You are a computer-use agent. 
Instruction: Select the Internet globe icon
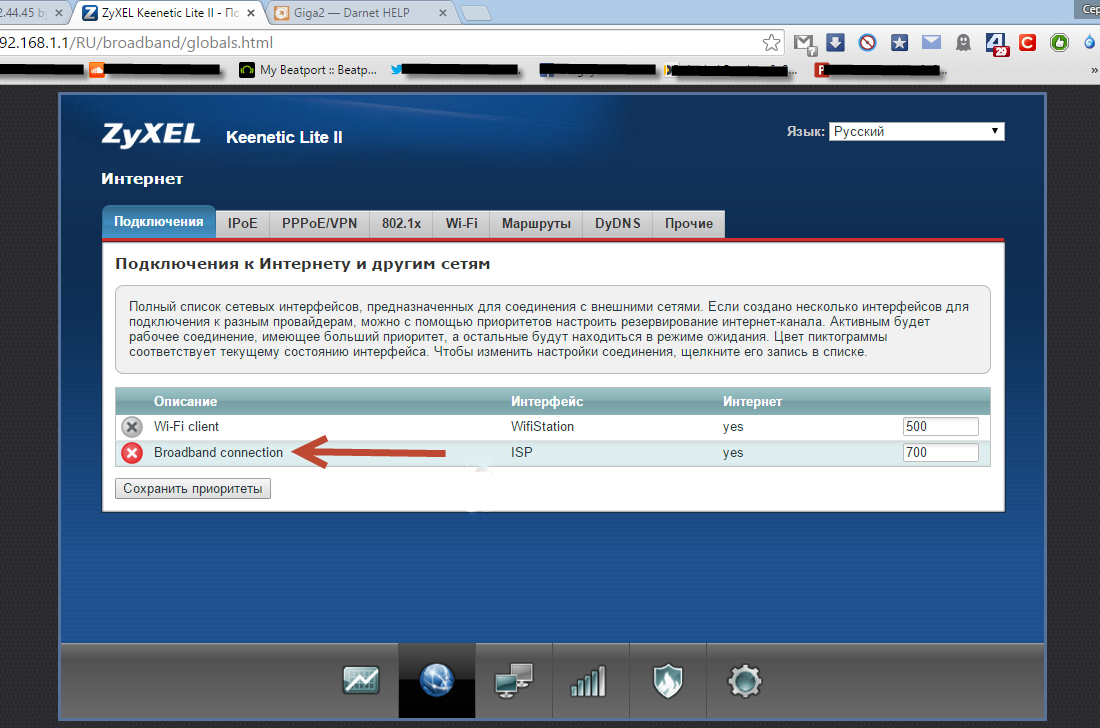pos(436,680)
